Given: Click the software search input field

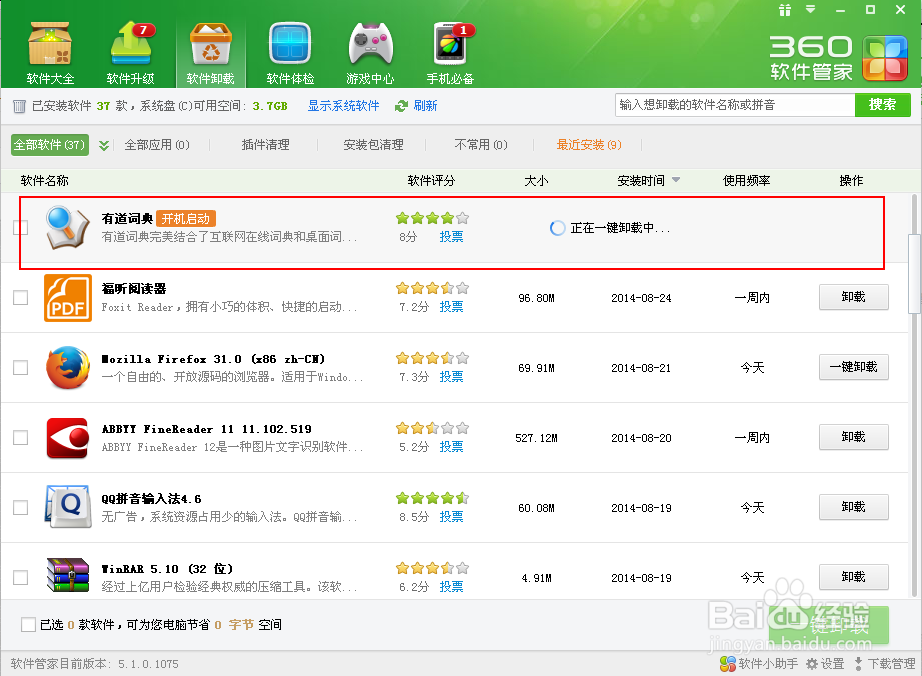Looking at the screenshot, I should click(x=735, y=105).
